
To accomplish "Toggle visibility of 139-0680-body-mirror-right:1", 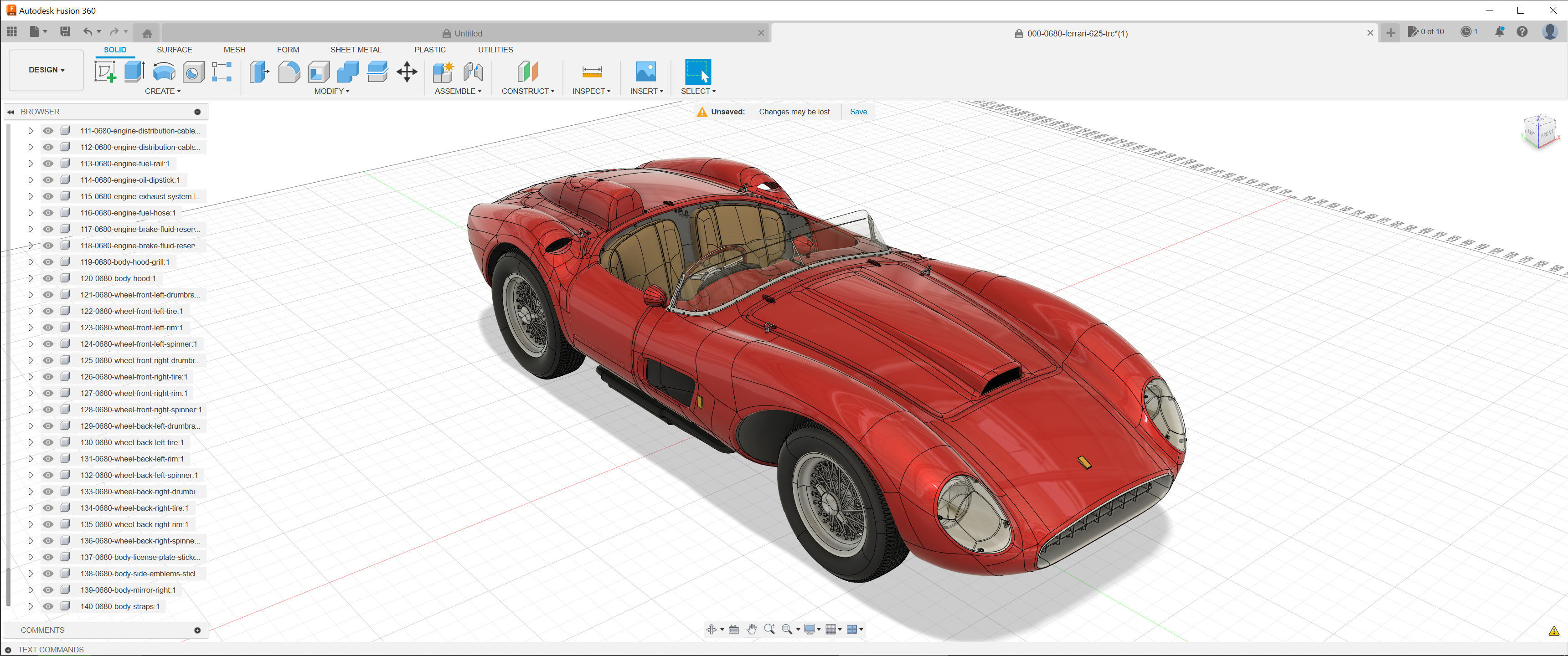I will coord(48,589).
